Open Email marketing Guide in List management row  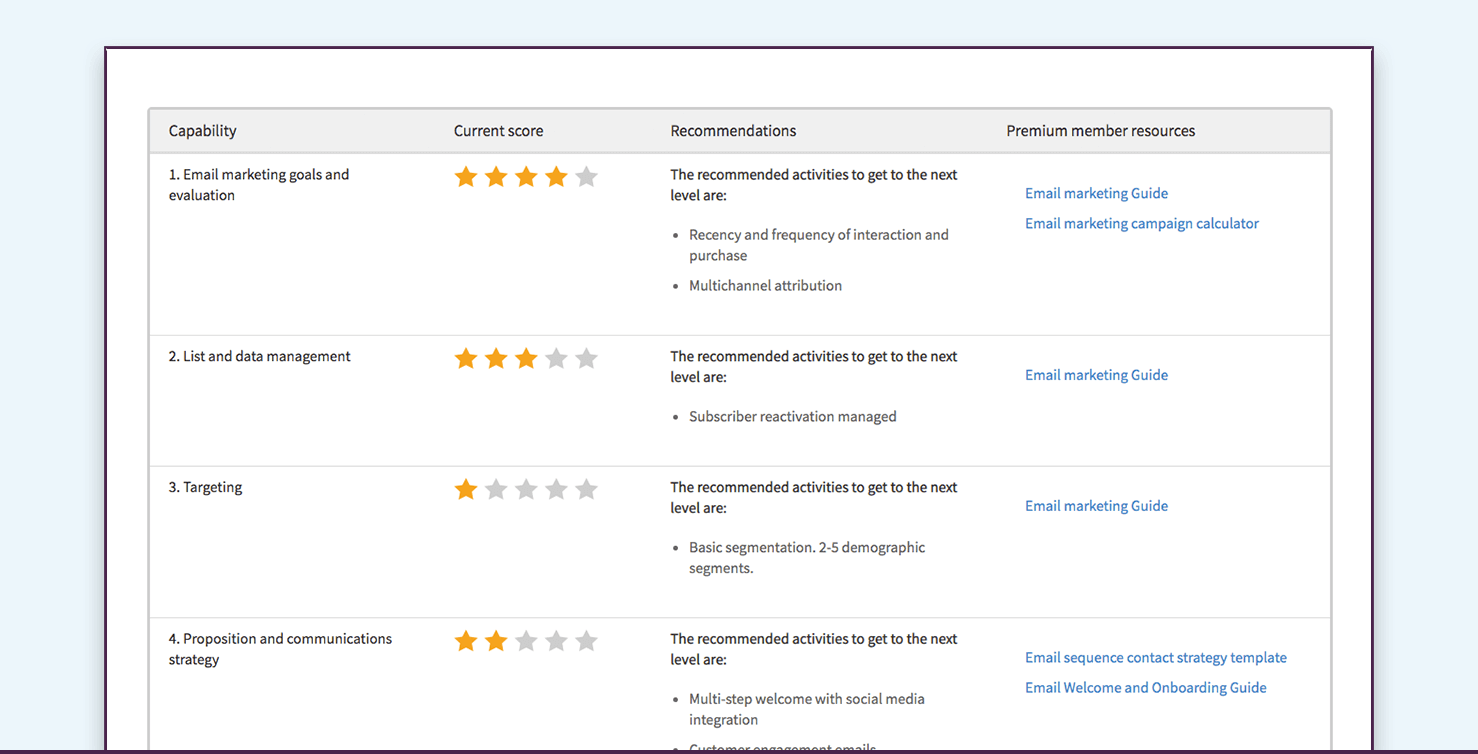click(1096, 376)
